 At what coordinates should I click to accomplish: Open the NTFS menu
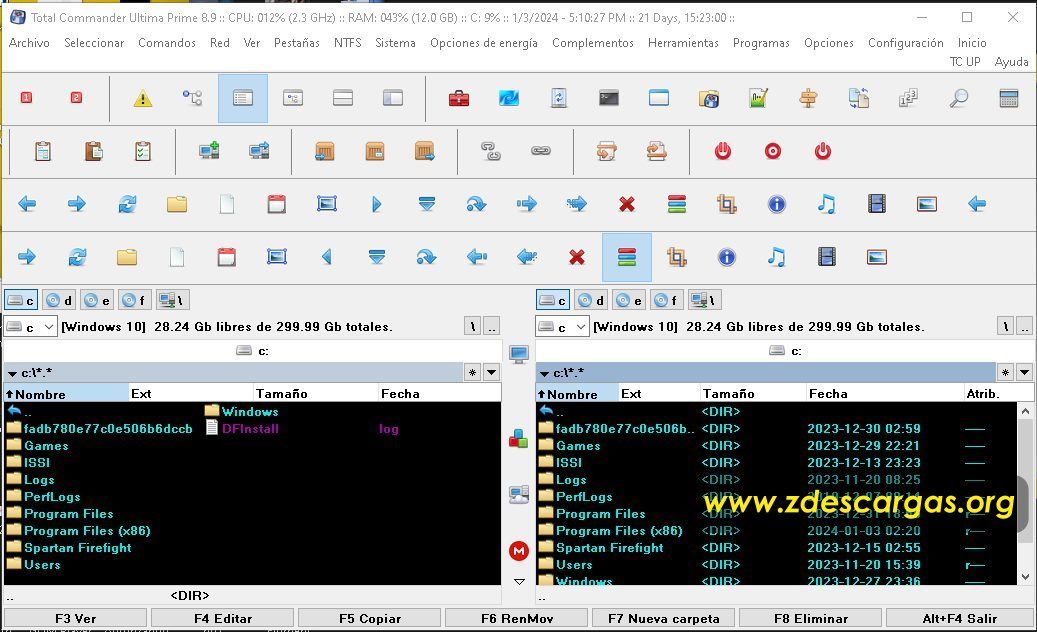tap(347, 43)
